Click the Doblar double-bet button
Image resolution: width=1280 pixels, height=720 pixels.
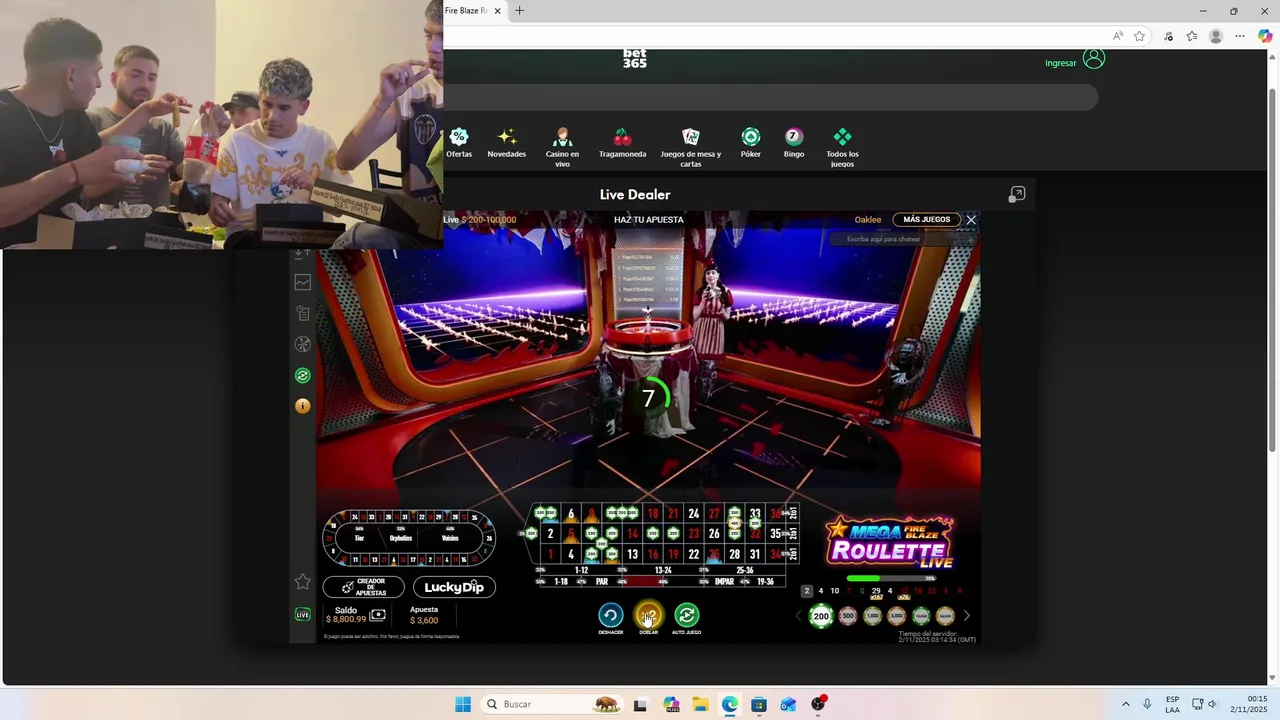pos(648,615)
